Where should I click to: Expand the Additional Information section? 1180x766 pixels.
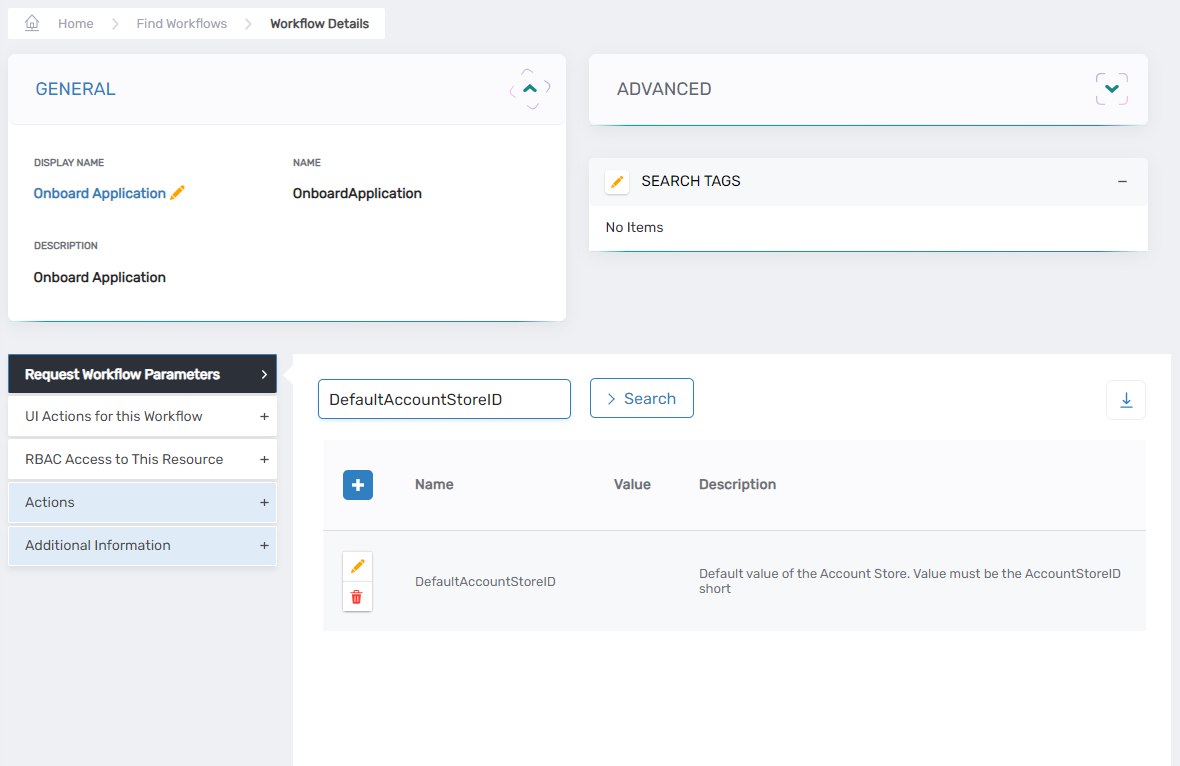pyautogui.click(x=264, y=545)
